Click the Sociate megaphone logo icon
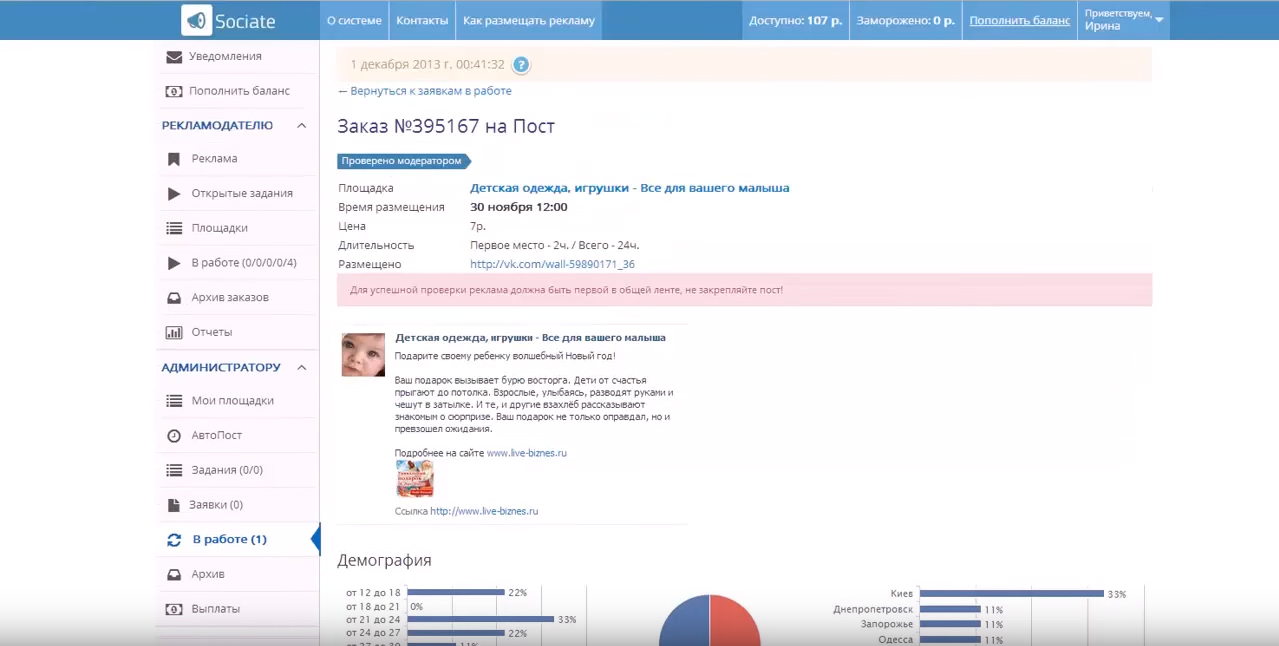Image resolution: width=1279 pixels, height=646 pixels. pos(197,20)
